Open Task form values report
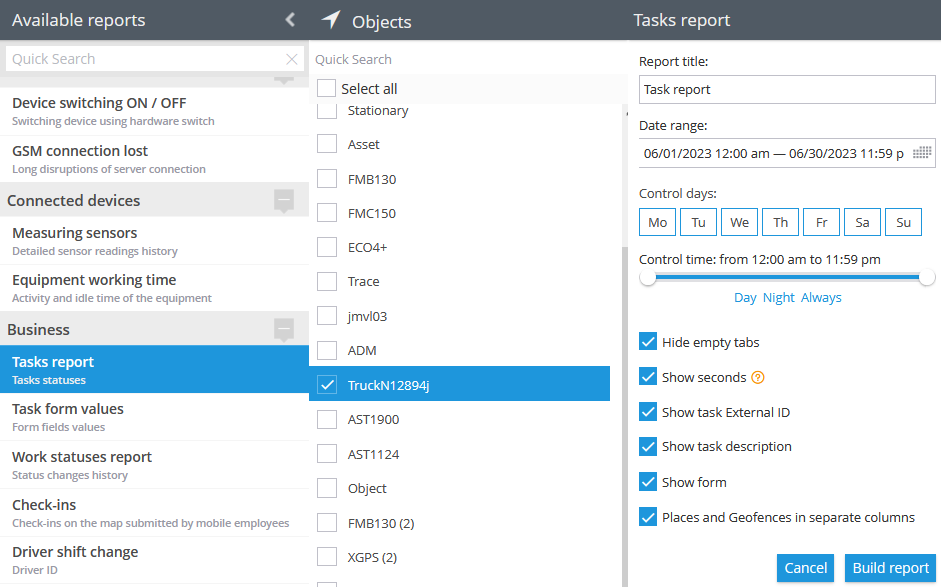941x587 pixels. pyautogui.click(x=154, y=417)
